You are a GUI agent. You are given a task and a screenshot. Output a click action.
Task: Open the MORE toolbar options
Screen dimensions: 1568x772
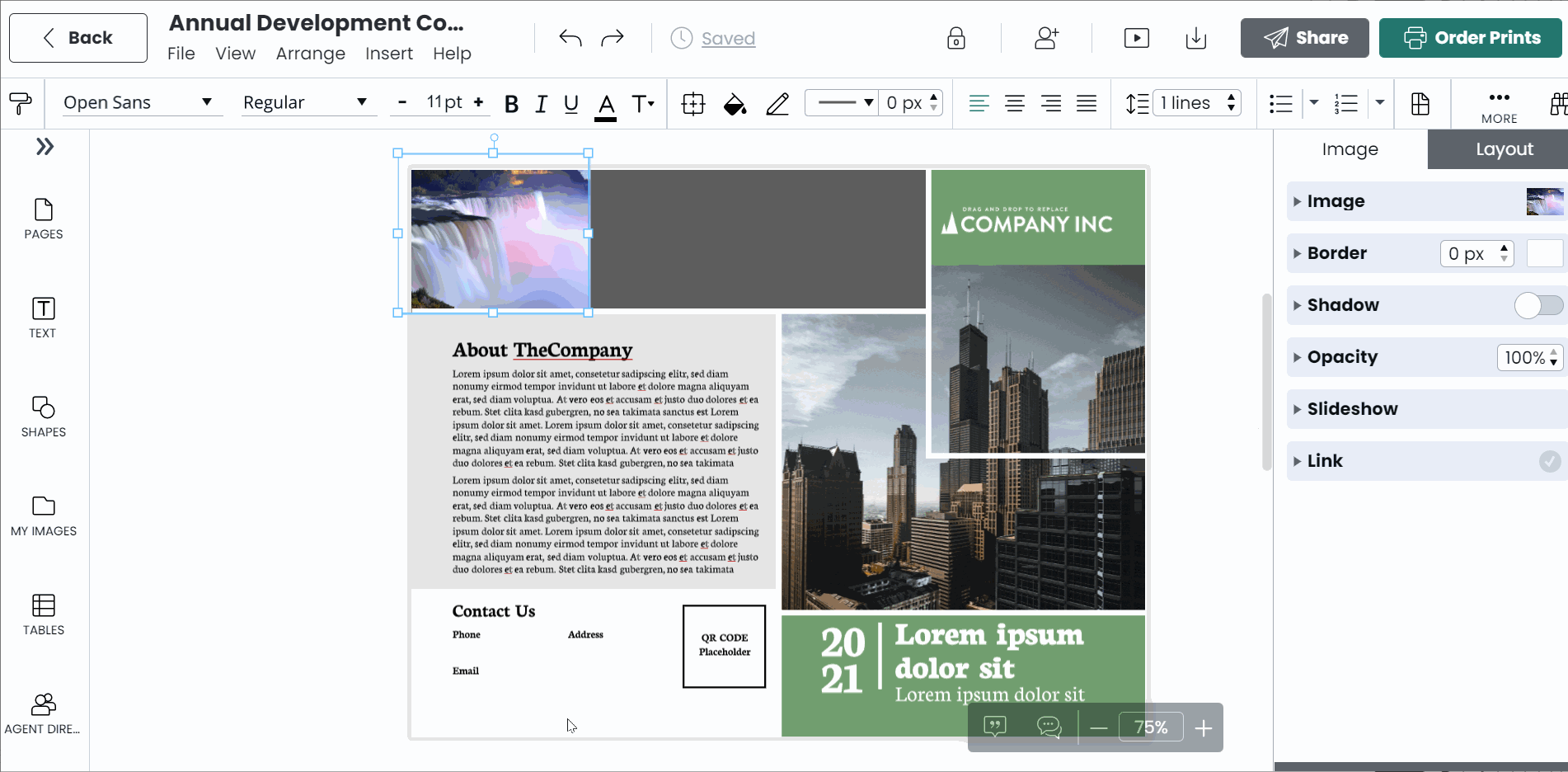pos(1499,107)
